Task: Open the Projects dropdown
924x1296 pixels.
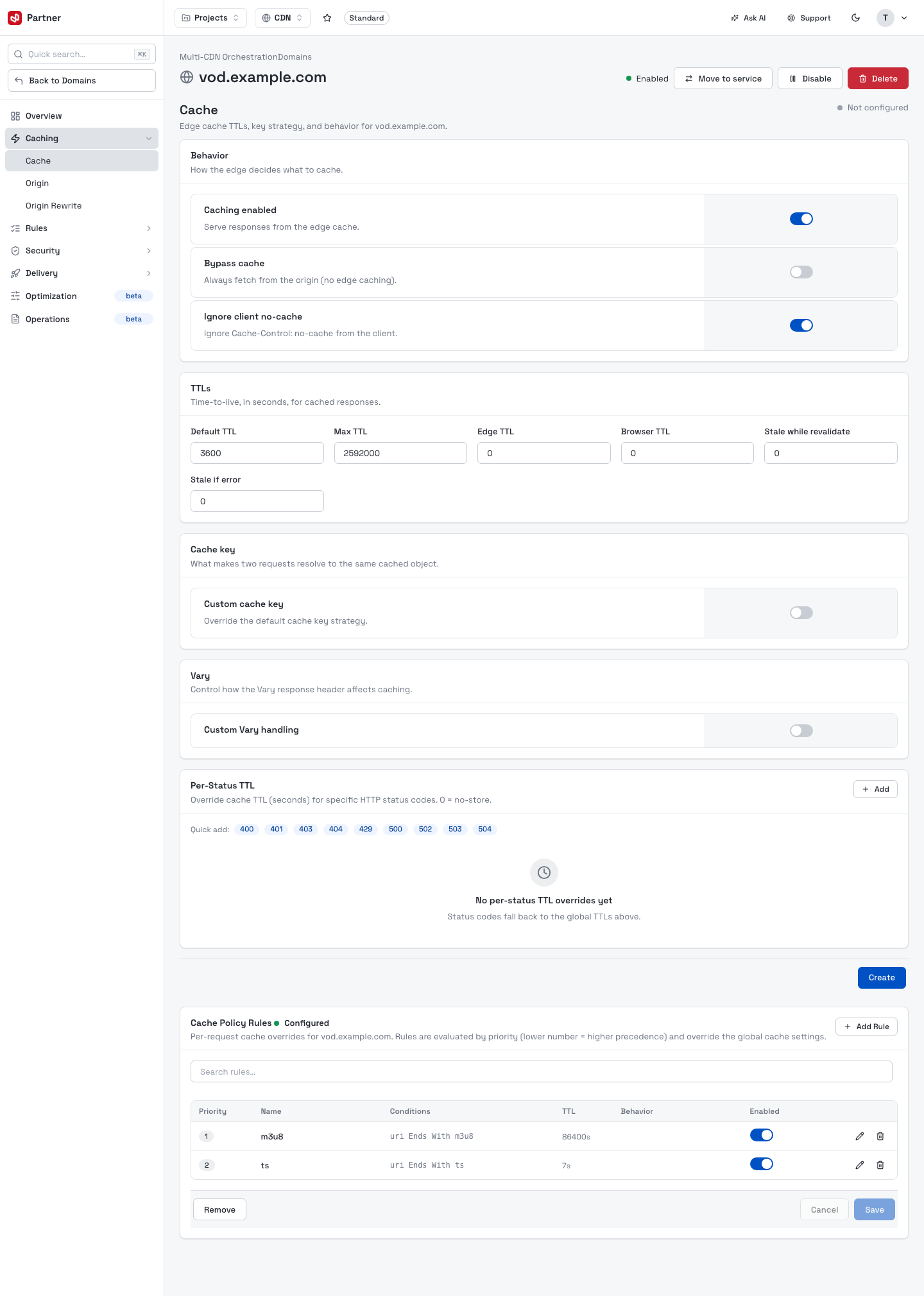Action: tap(210, 18)
